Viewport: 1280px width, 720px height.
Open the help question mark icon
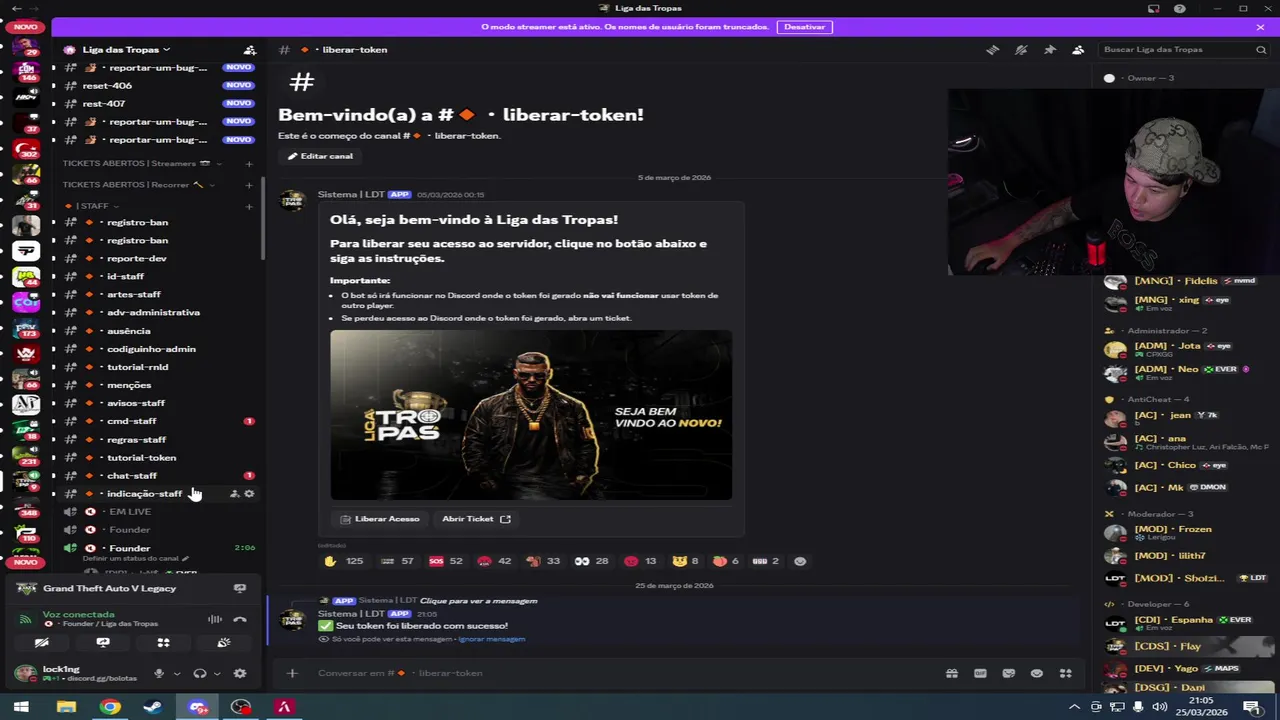(x=1180, y=9)
